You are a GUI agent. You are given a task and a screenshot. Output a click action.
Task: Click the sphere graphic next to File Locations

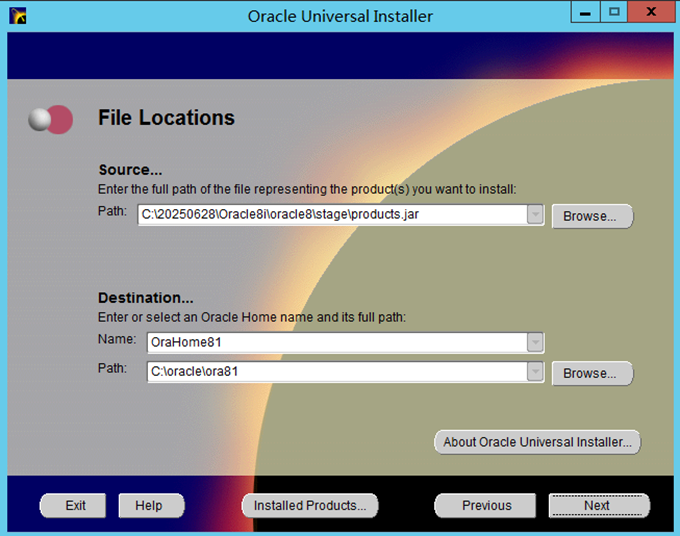pos(50,119)
